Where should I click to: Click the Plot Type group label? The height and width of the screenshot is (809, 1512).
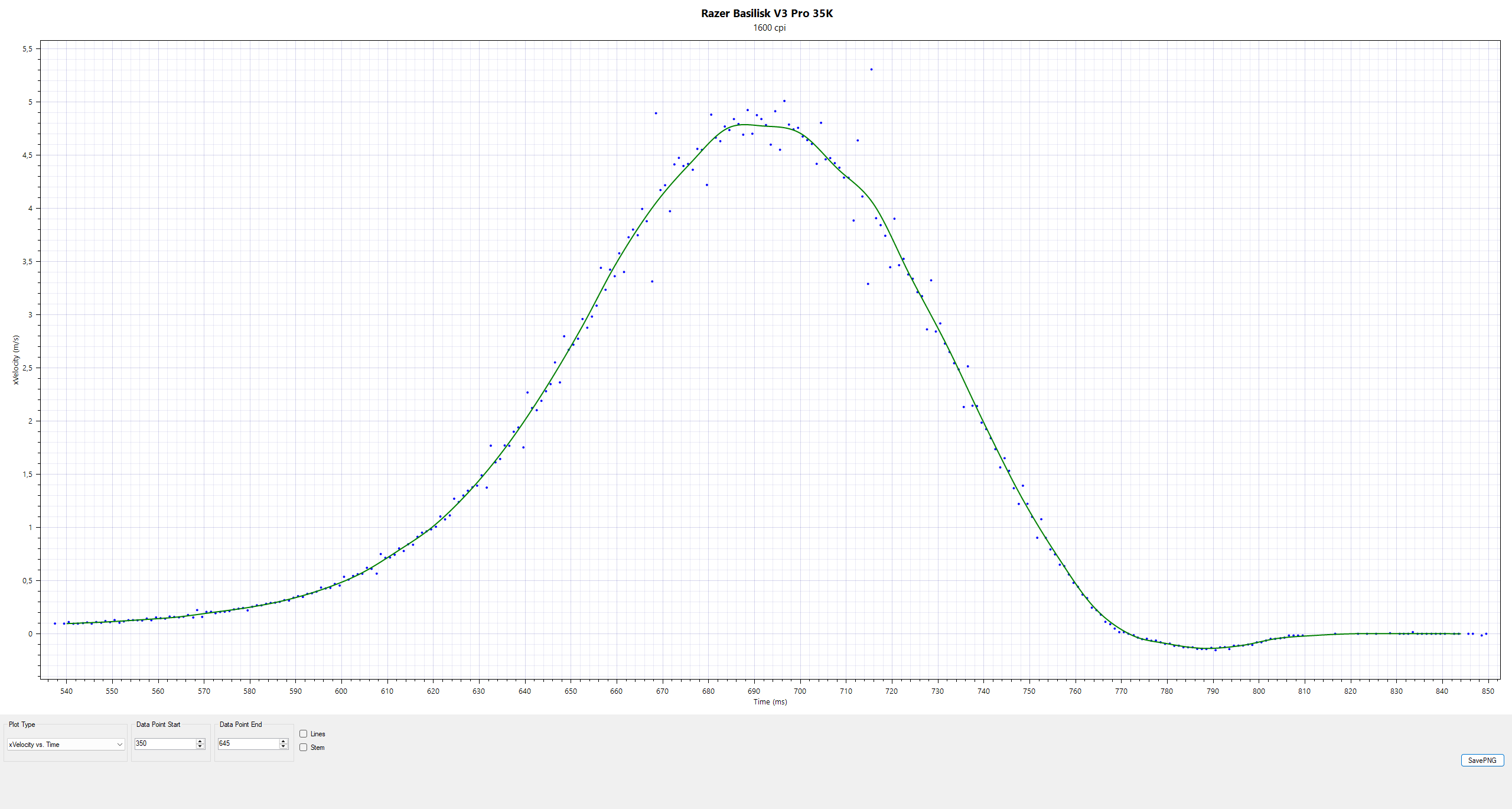(22, 724)
